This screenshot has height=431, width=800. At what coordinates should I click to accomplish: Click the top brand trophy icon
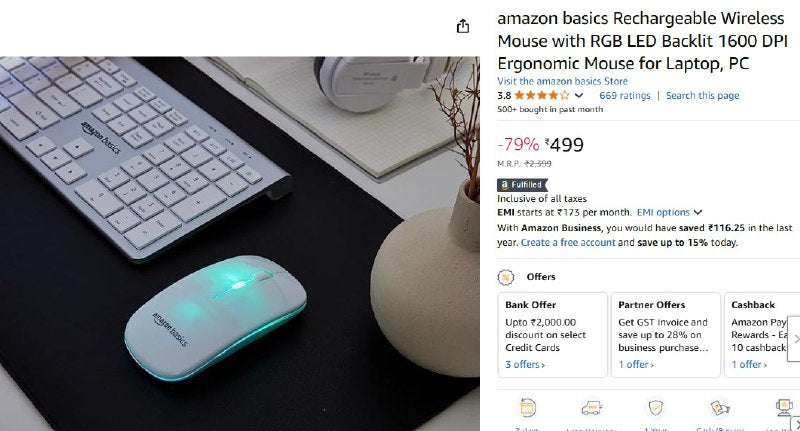click(783, 408)
